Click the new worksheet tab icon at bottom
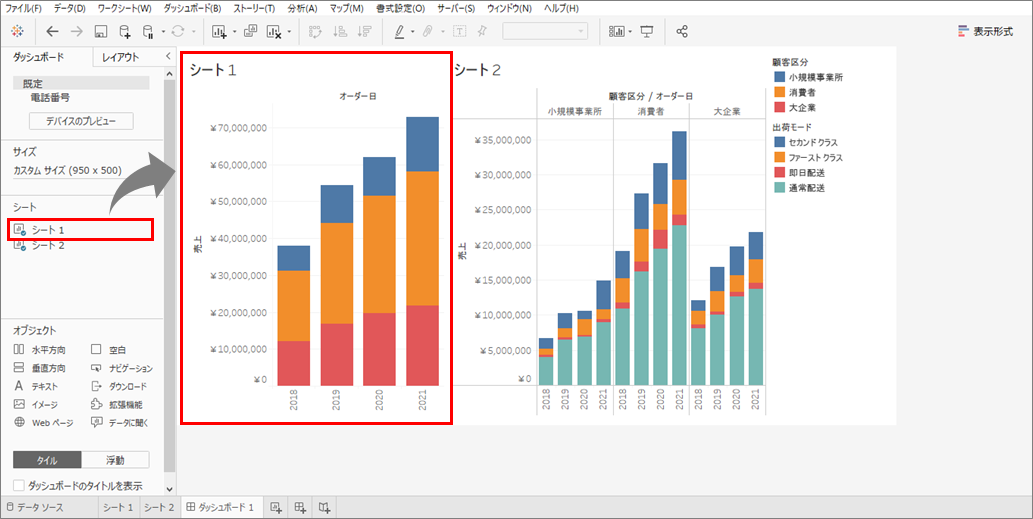The image size is (1033, 519). click(276, 507)
